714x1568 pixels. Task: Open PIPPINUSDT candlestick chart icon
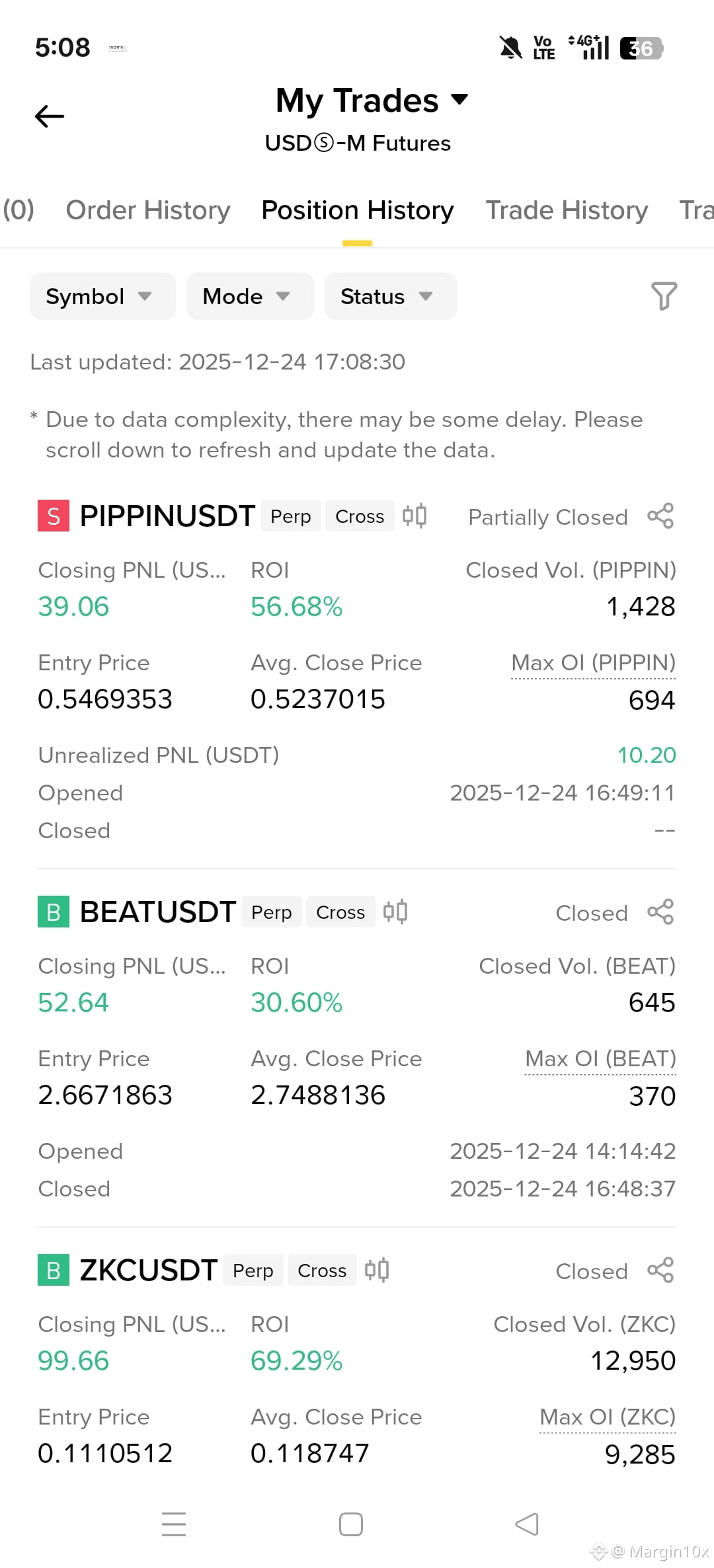pos(415,516)
